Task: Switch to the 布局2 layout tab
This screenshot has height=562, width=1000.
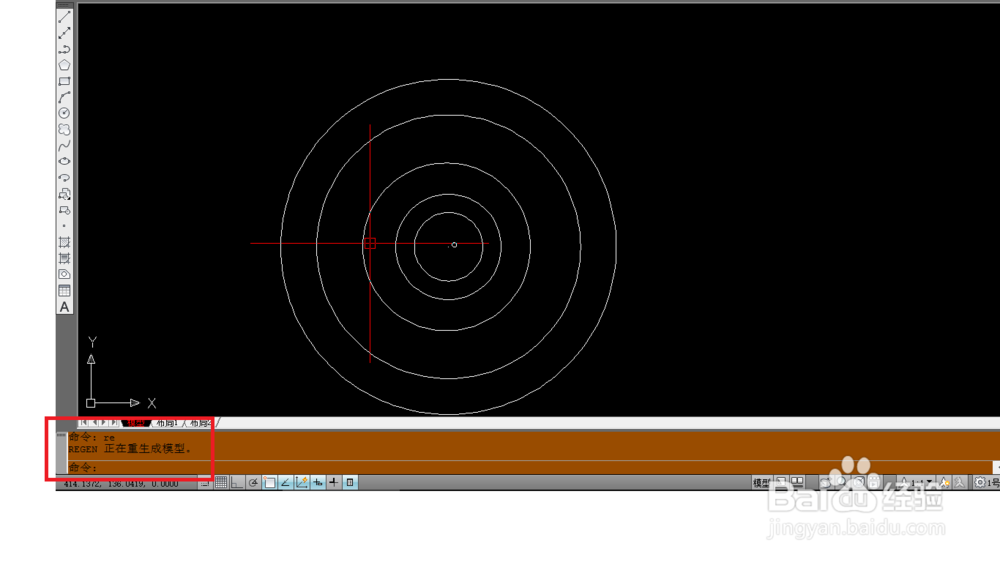Action: [200, 423]
